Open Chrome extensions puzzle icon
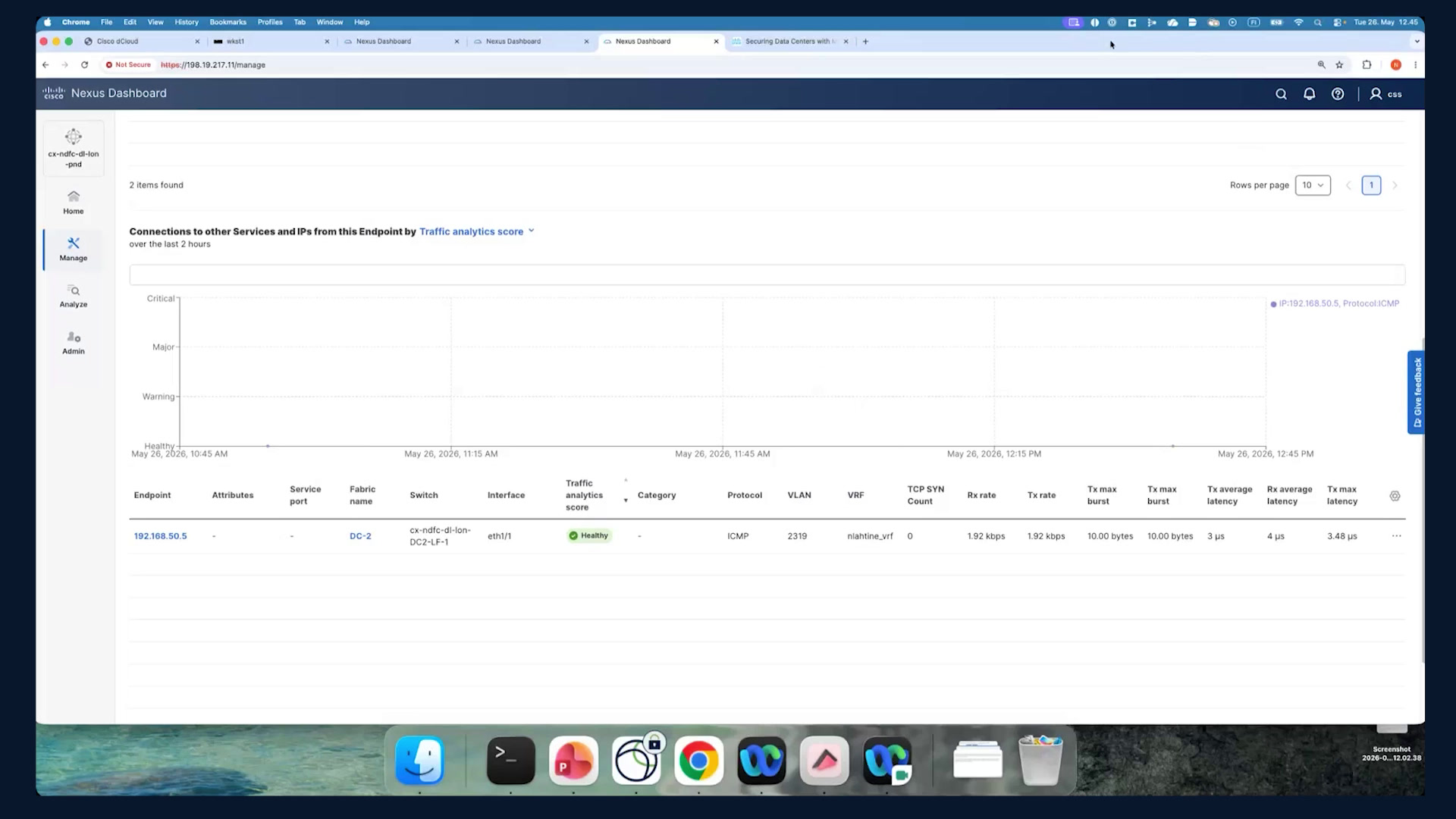Screen dimensions: 1456x819 [x=1367, y=65]
